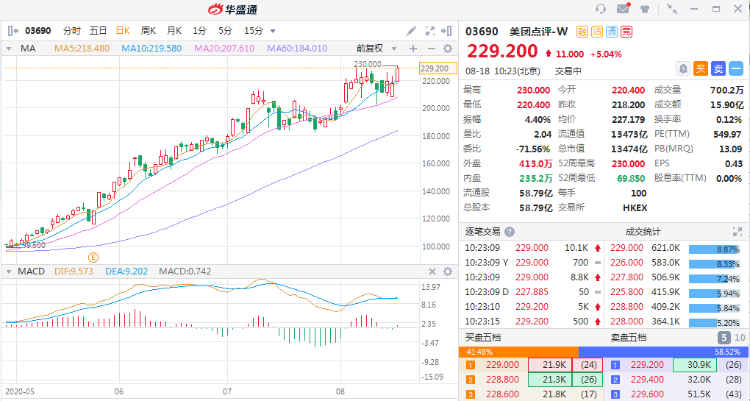The image size is (750, 401).
Task: Open the 前复权 adjustment dropdown
Action: click(x=376, y=49)
